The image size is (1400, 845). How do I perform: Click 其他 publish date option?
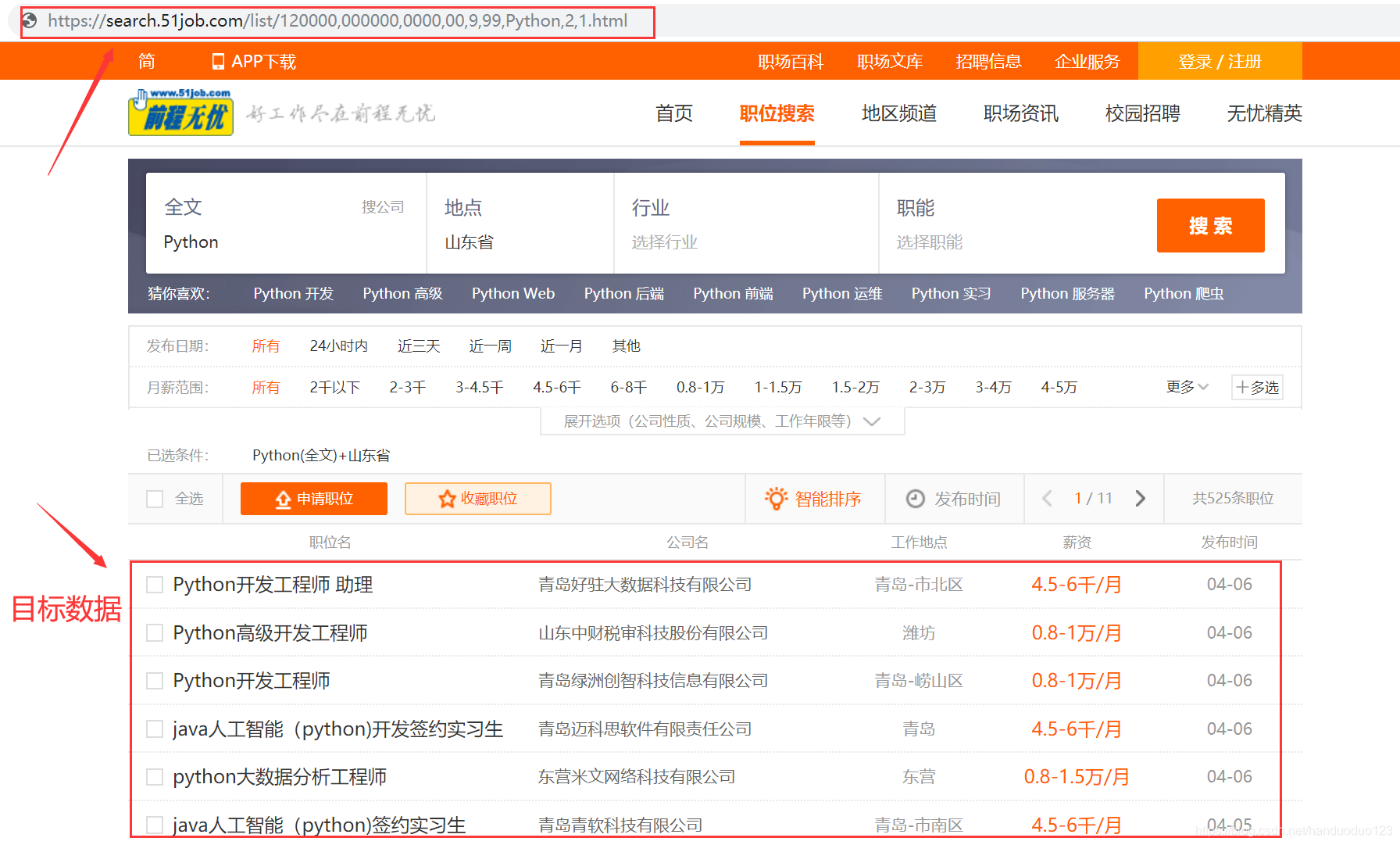coord(627,346)
